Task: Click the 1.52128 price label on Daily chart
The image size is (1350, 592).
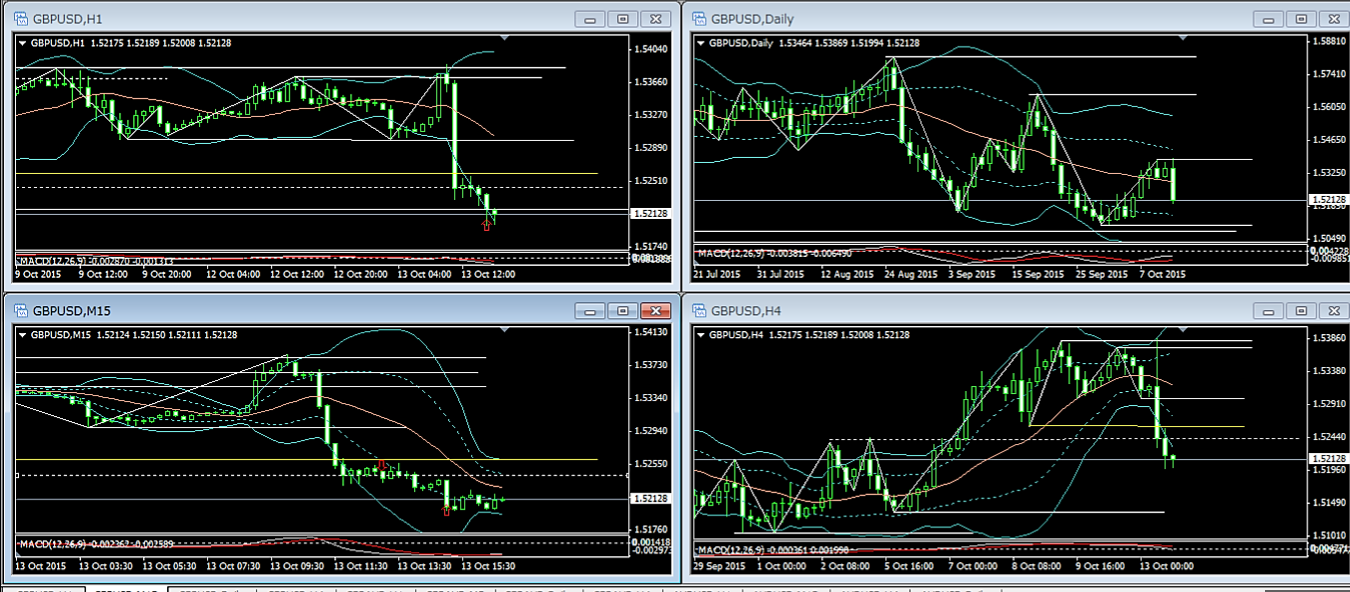Action: [x=1327, y=200]
